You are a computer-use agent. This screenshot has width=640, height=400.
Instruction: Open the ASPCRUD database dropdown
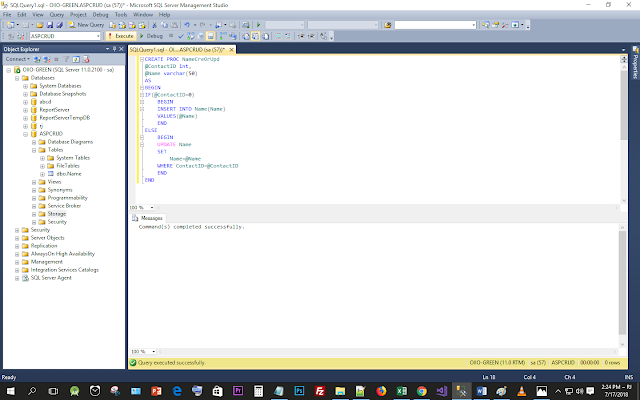(x=98, y=36)
